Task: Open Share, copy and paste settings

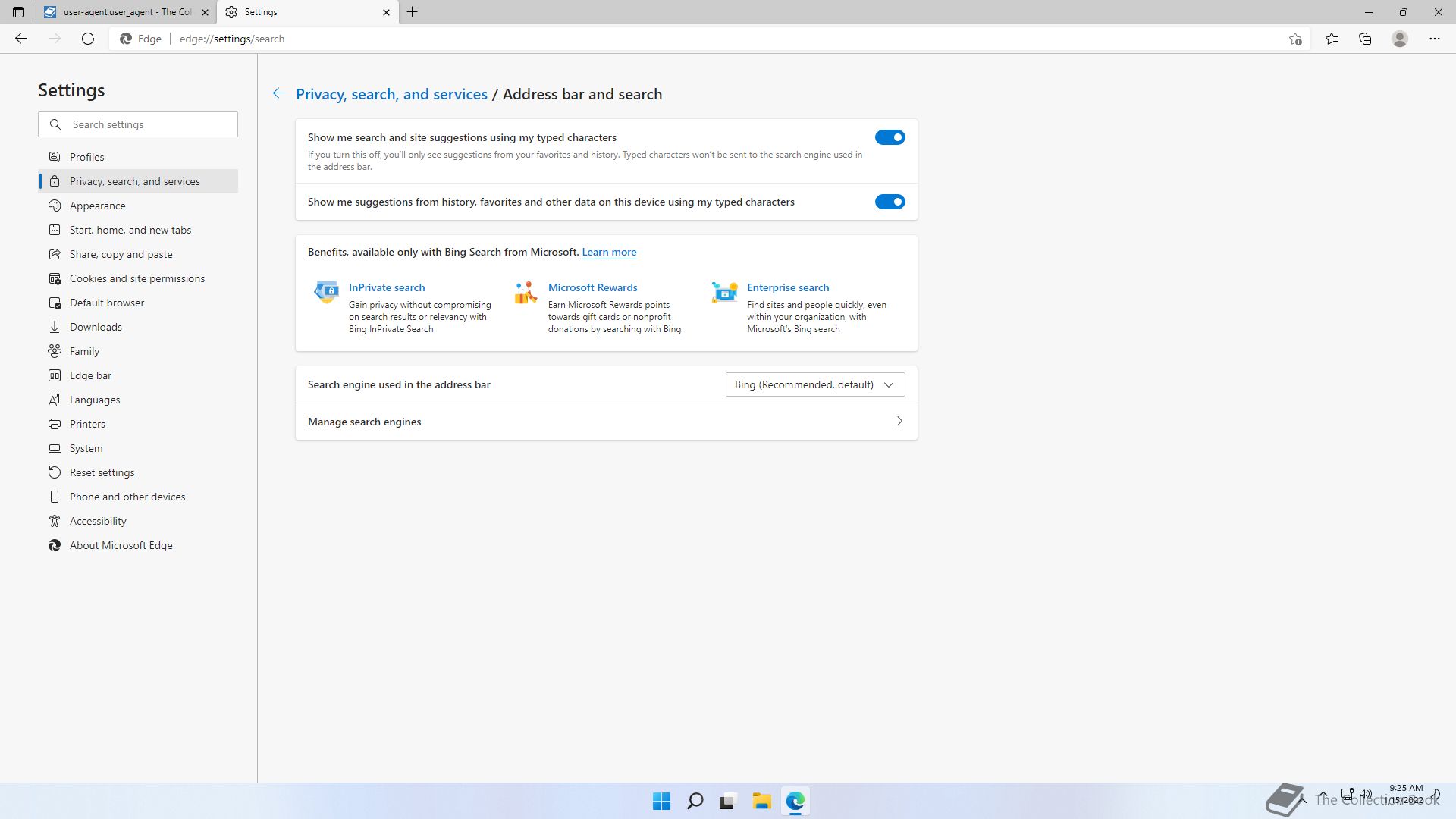Action: [x=138, y=254]
